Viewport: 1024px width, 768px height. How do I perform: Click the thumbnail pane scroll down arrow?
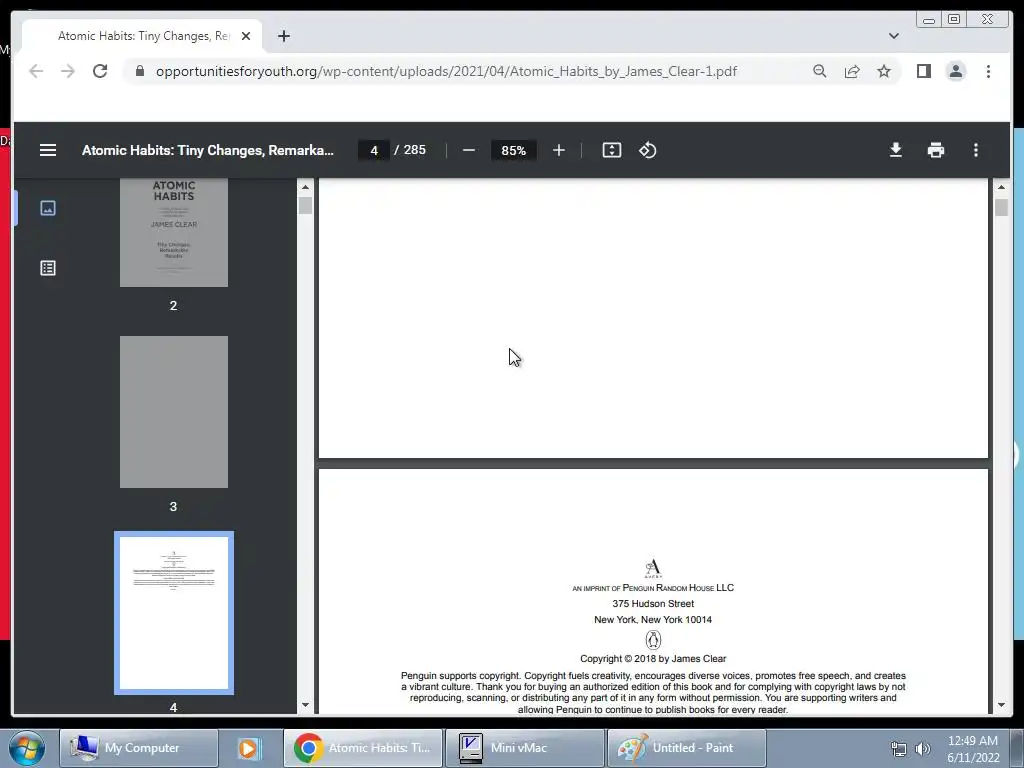click(305, 705)
